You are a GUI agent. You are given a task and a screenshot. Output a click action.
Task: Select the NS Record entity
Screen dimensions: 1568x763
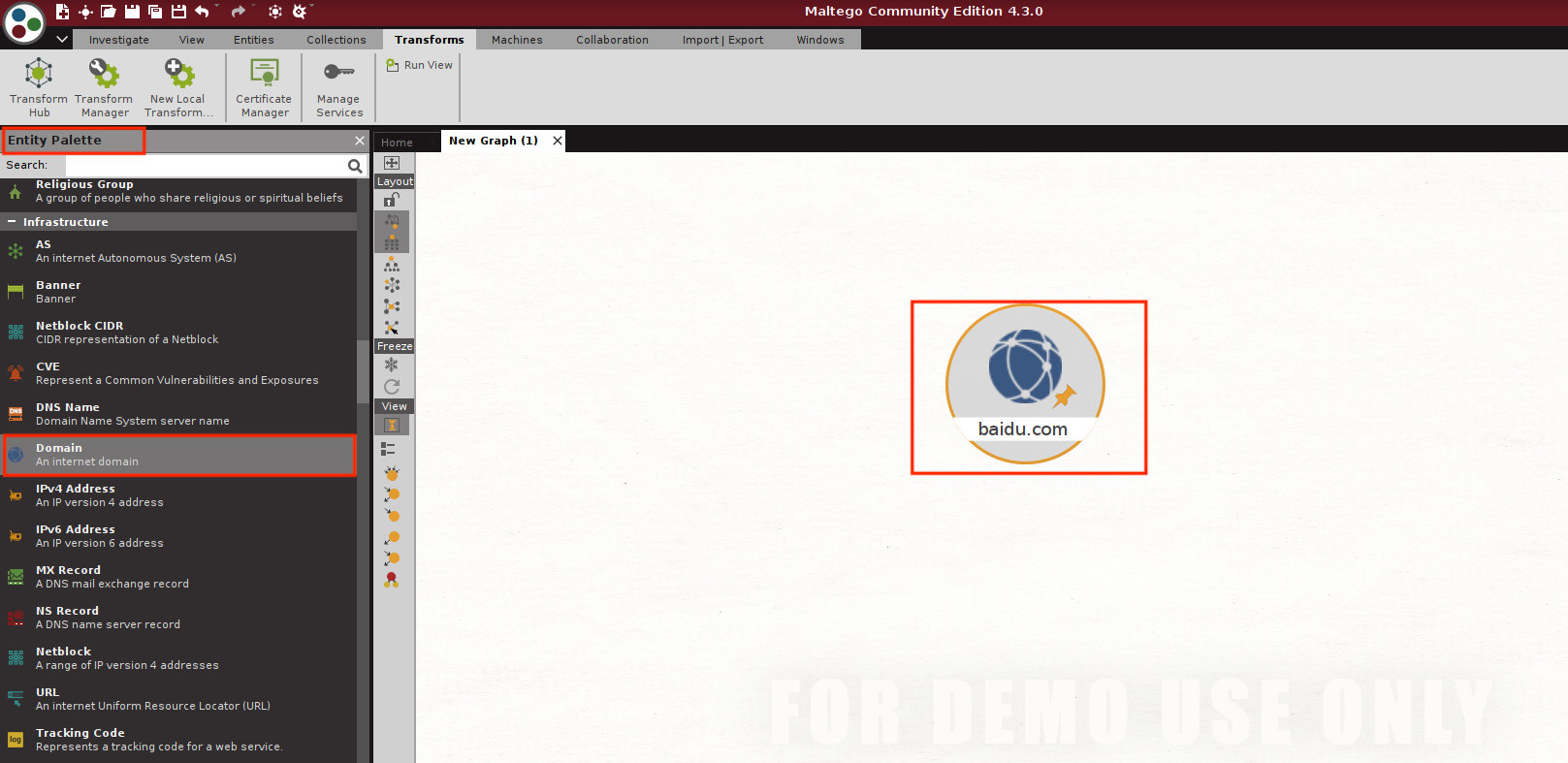coord(178,618)
